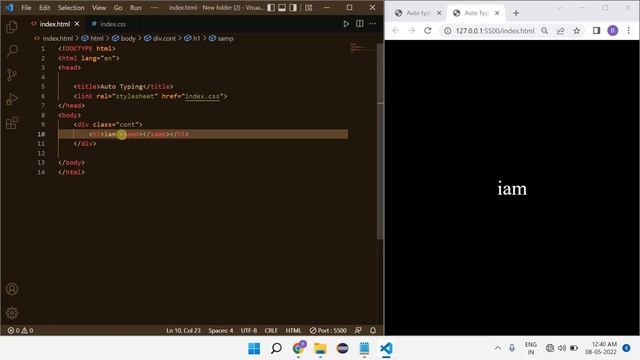This screenshot has width=640, height=360.
Task: Open Windows taskbar search
Action: [x=276, y=349]
